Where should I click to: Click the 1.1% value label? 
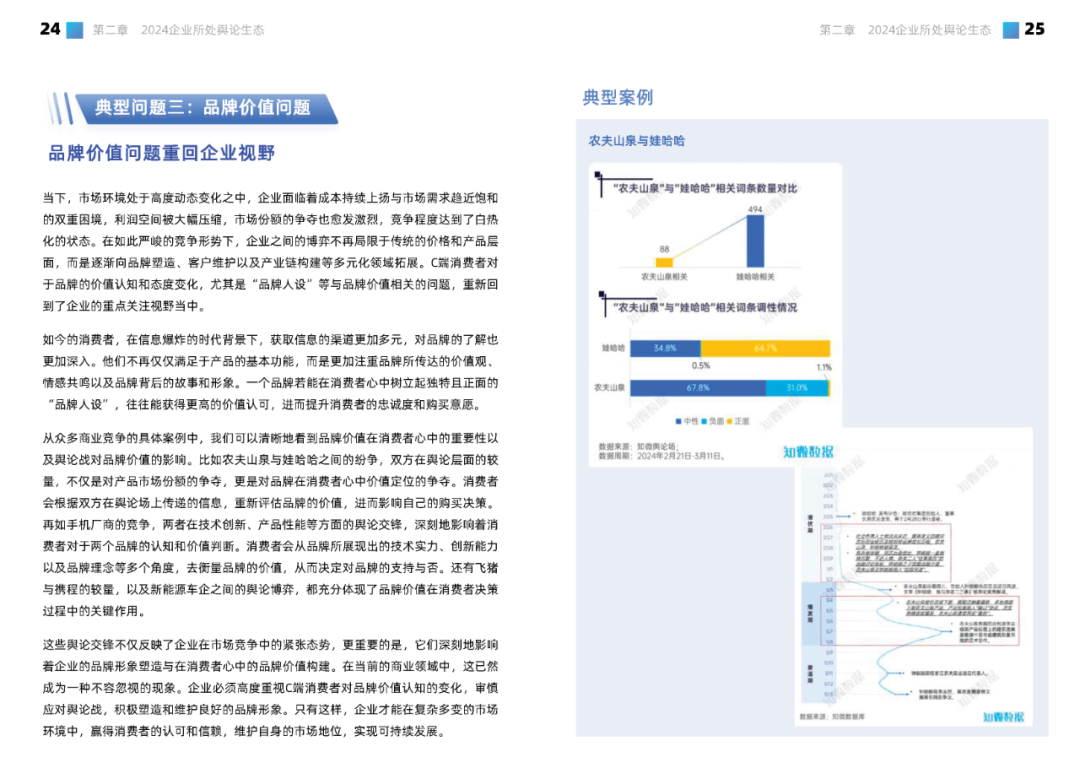point(824,368)
